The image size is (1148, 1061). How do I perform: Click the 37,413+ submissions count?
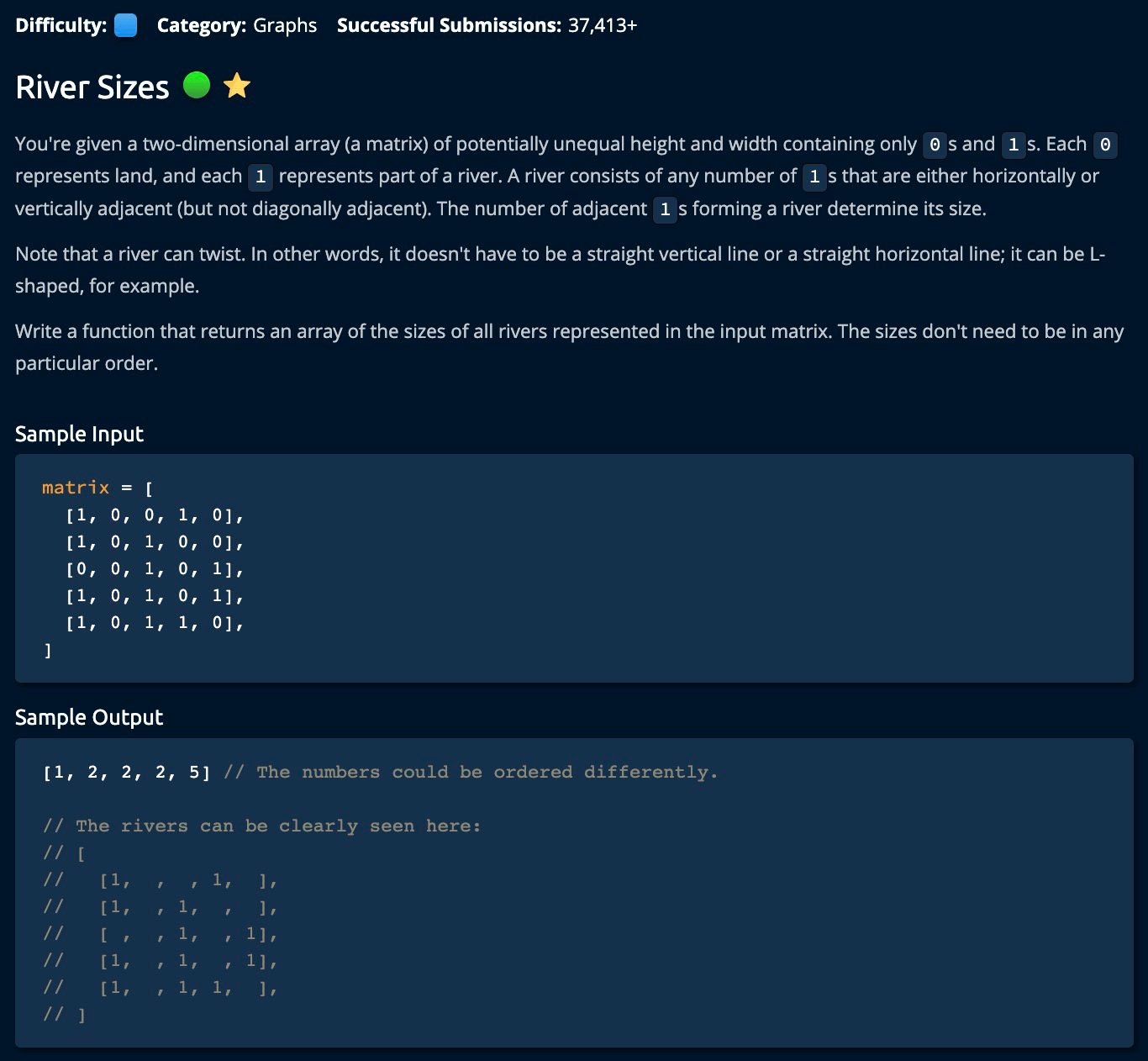click(x=603, y=25)
